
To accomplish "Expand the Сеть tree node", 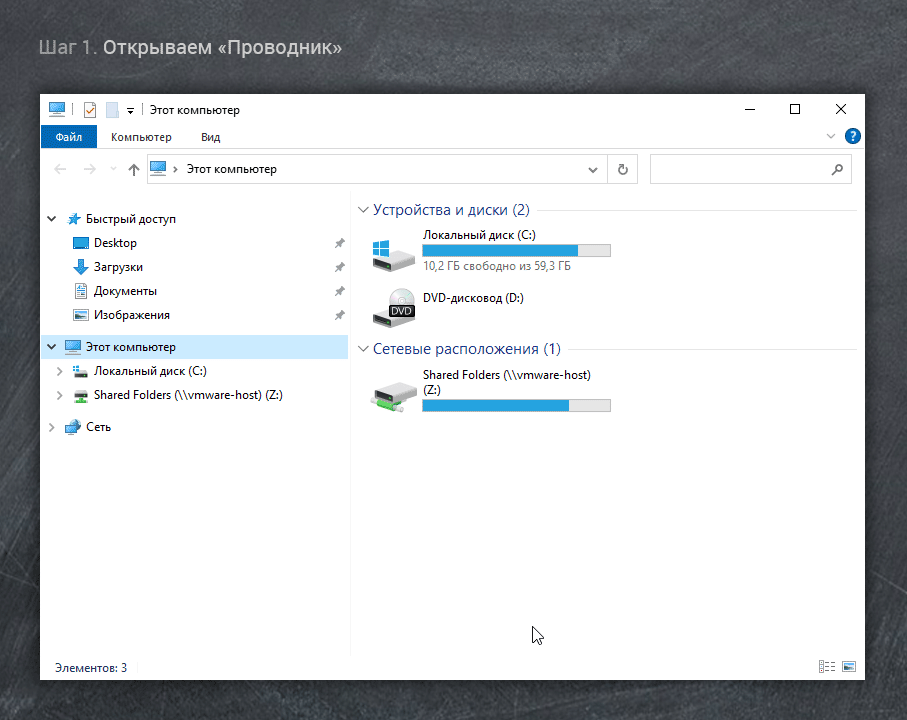I will [x=52, y=427].
